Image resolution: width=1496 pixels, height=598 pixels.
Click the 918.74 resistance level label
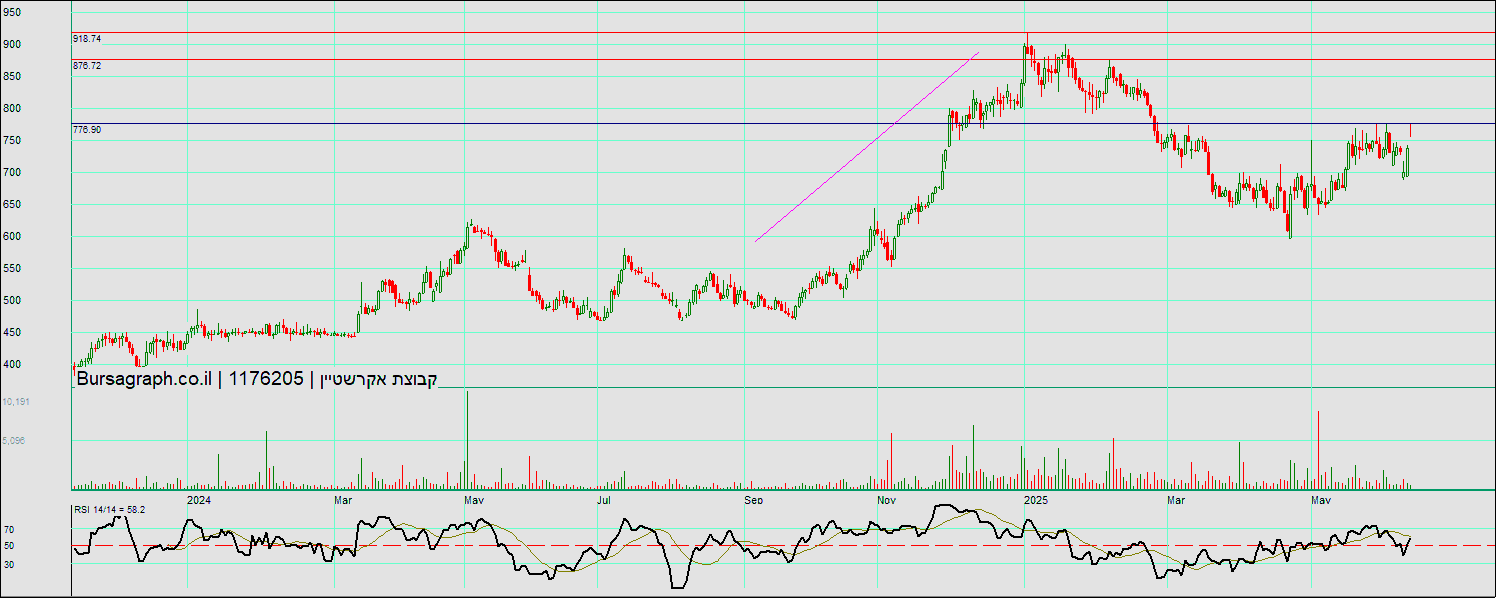[87, 38]
